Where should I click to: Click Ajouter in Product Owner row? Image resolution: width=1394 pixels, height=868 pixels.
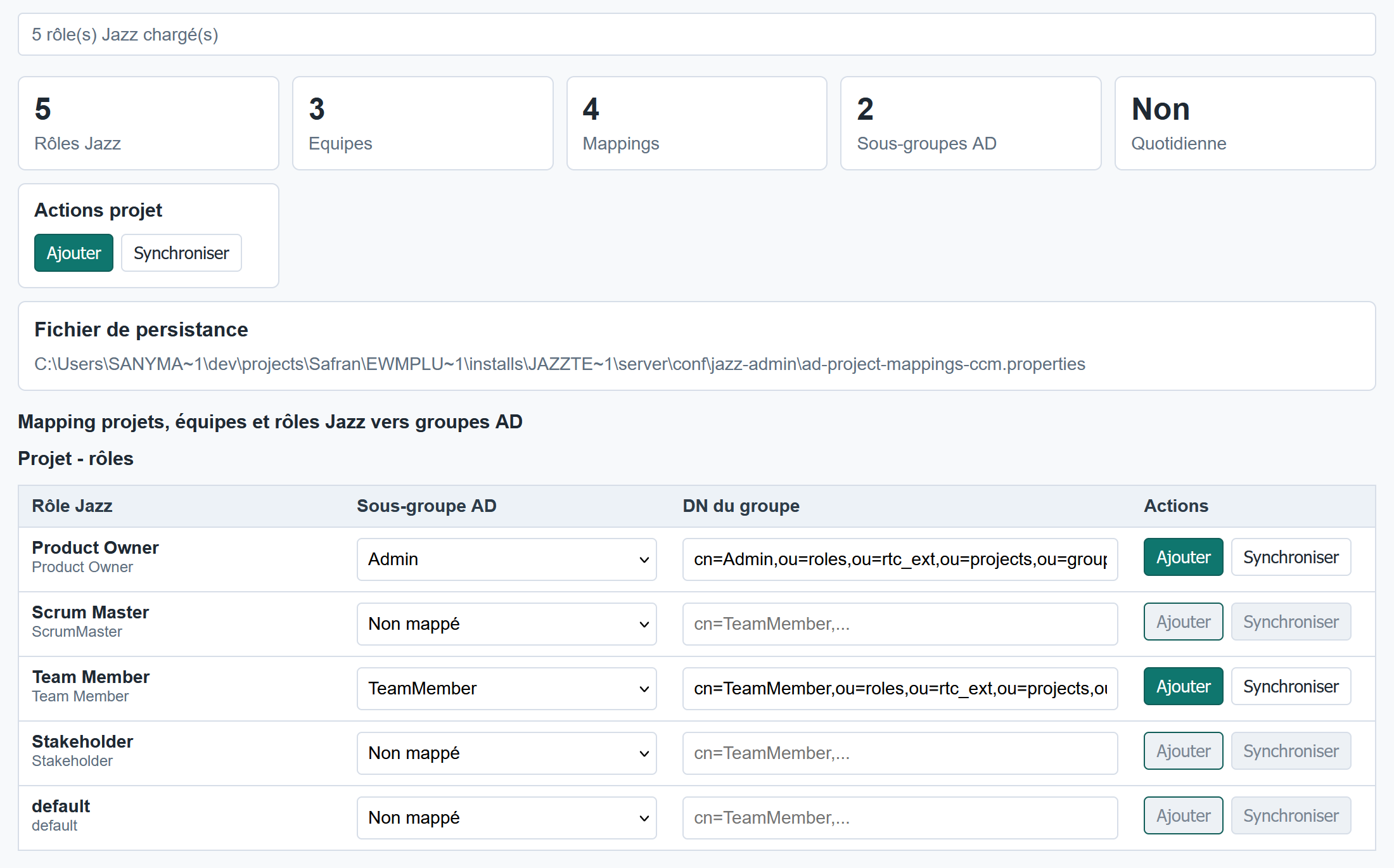tap(1184, 557)
